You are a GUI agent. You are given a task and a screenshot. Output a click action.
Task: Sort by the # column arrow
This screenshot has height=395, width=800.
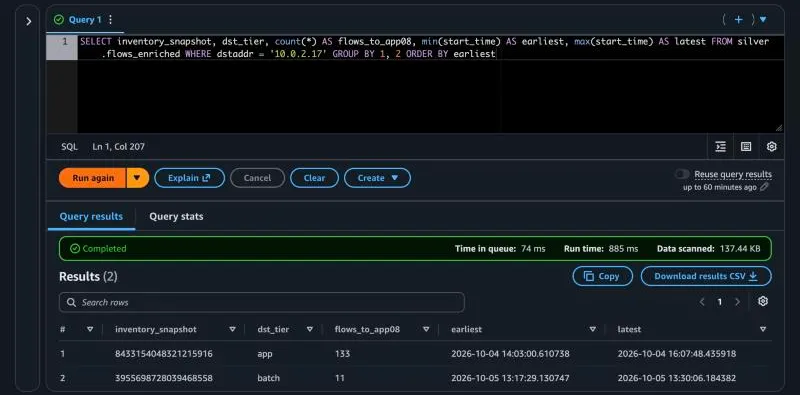pyautogui.click(x=90, y=329)
